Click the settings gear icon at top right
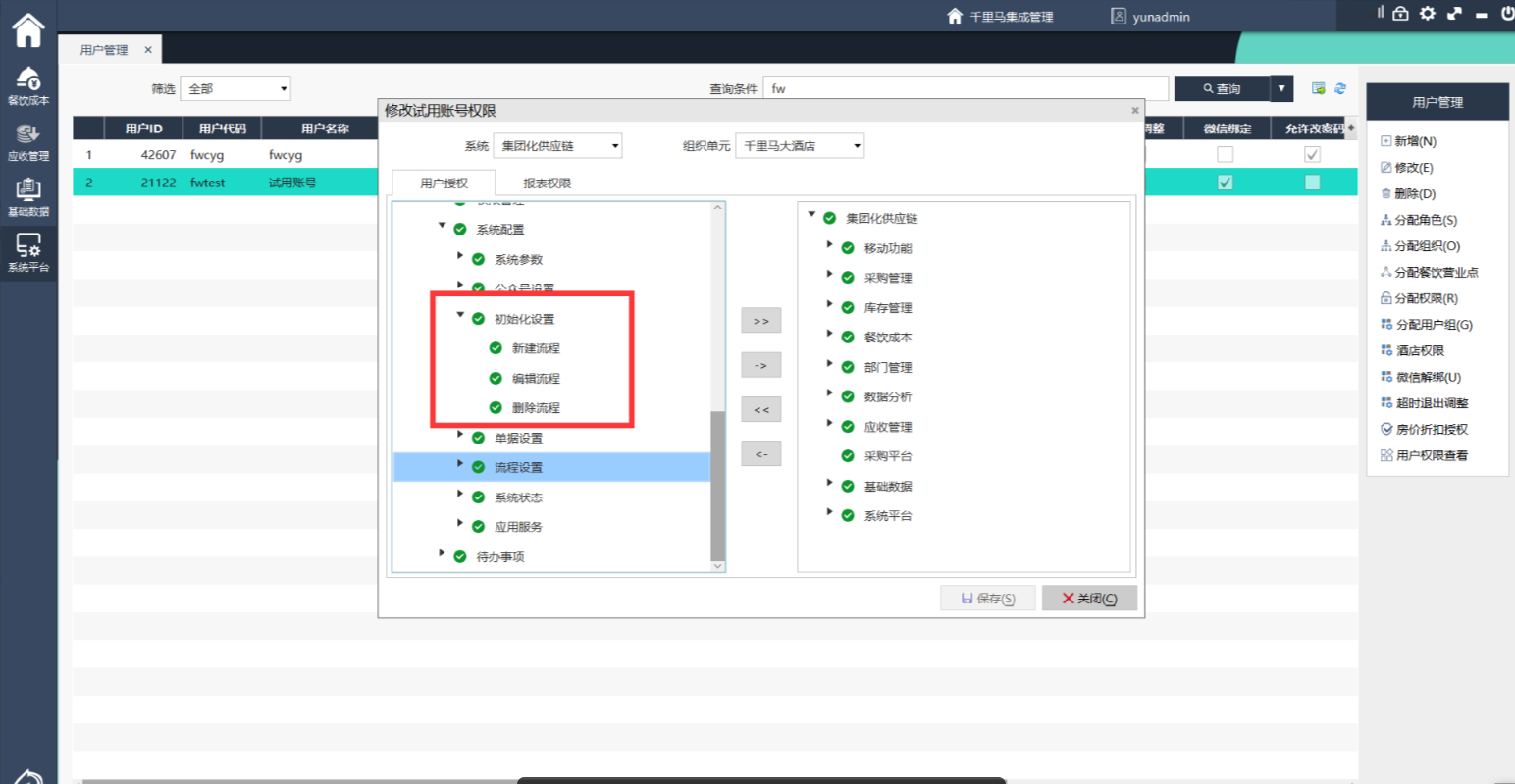1515x784 pixels. coord(1428,14)
